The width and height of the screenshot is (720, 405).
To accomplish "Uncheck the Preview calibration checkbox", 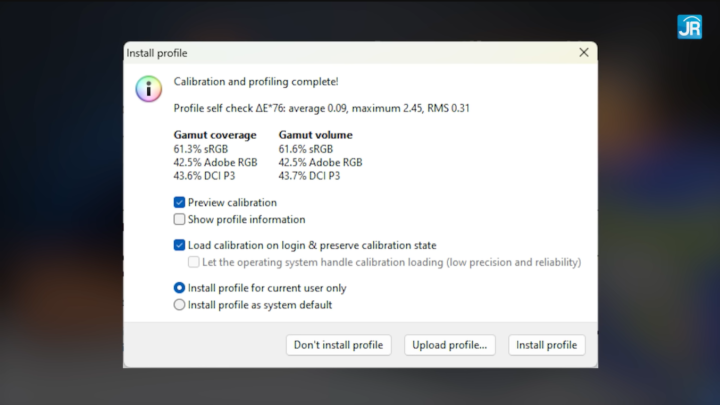I will 179,202.
